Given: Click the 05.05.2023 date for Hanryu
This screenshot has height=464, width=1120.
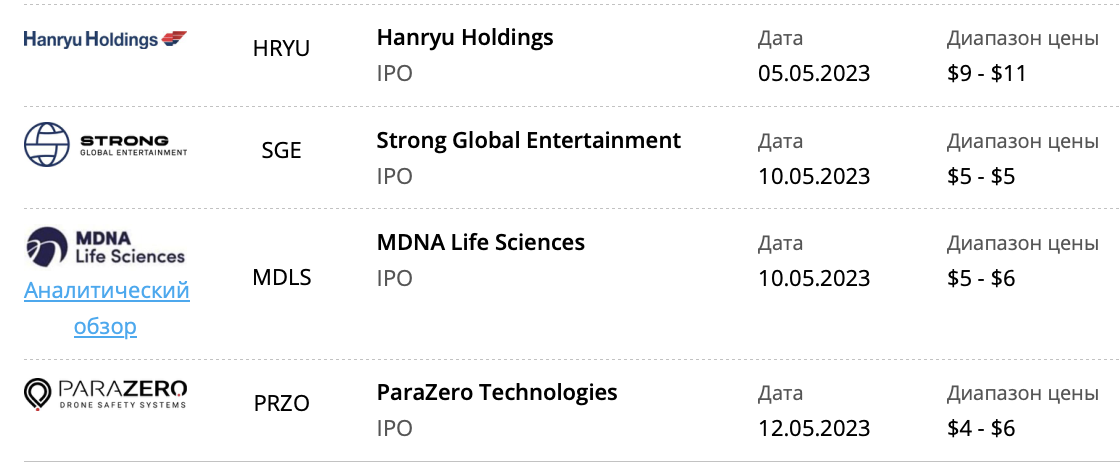Looking at the screenshot, I should click(x=814, y=73).
